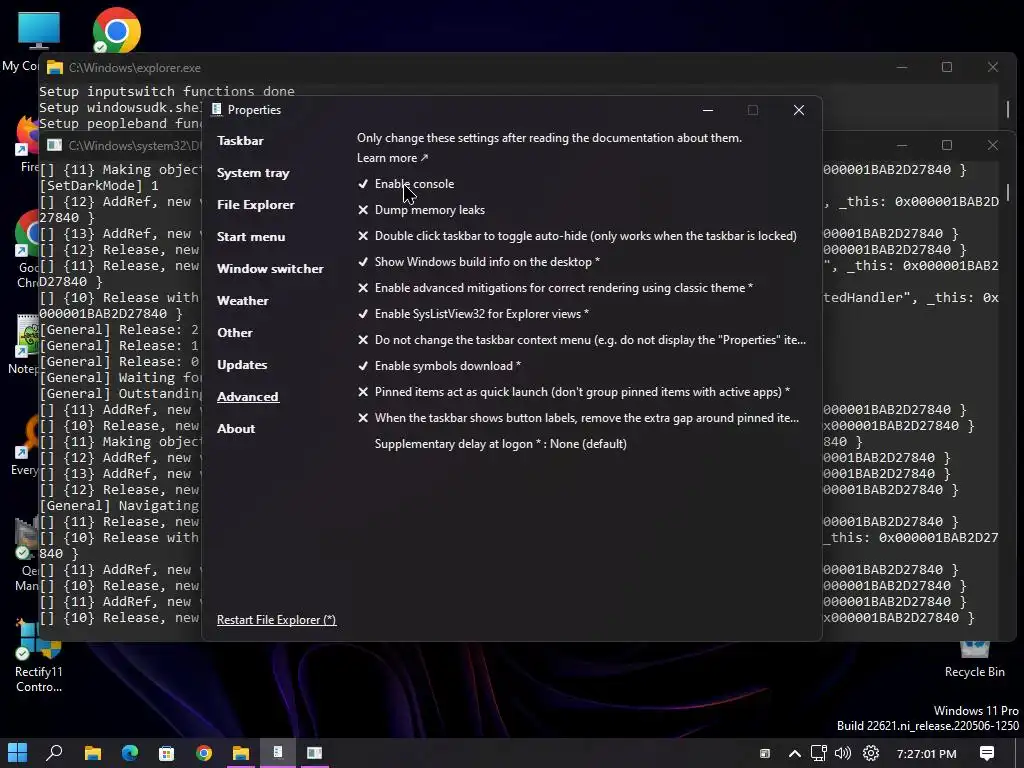Enable advanced mitigations for classic theme
Viewport: 1024px width, 768px height.
tap(555, 288)
